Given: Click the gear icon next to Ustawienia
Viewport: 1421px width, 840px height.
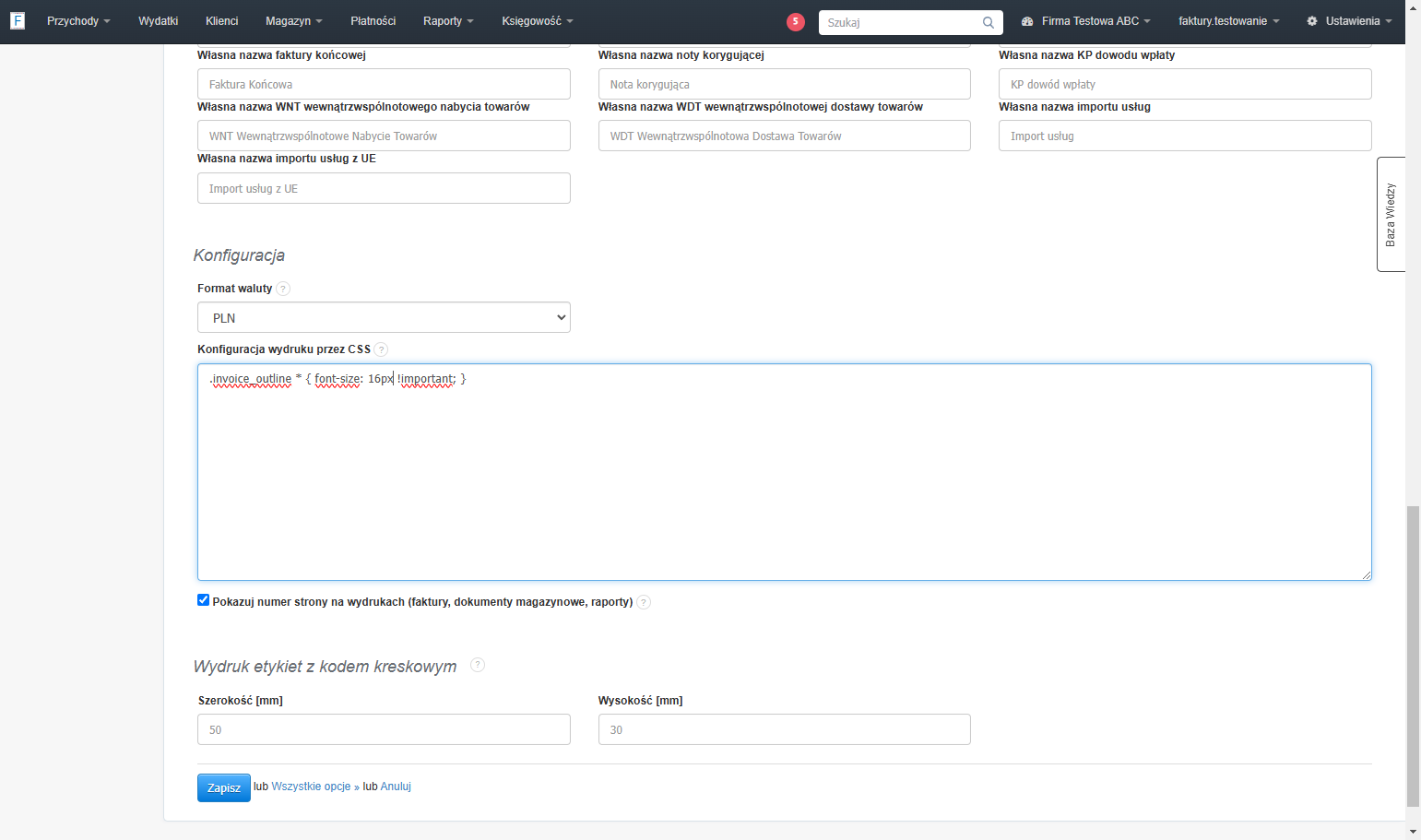Looking at the screenshot, I should (x=1312, y=21).
